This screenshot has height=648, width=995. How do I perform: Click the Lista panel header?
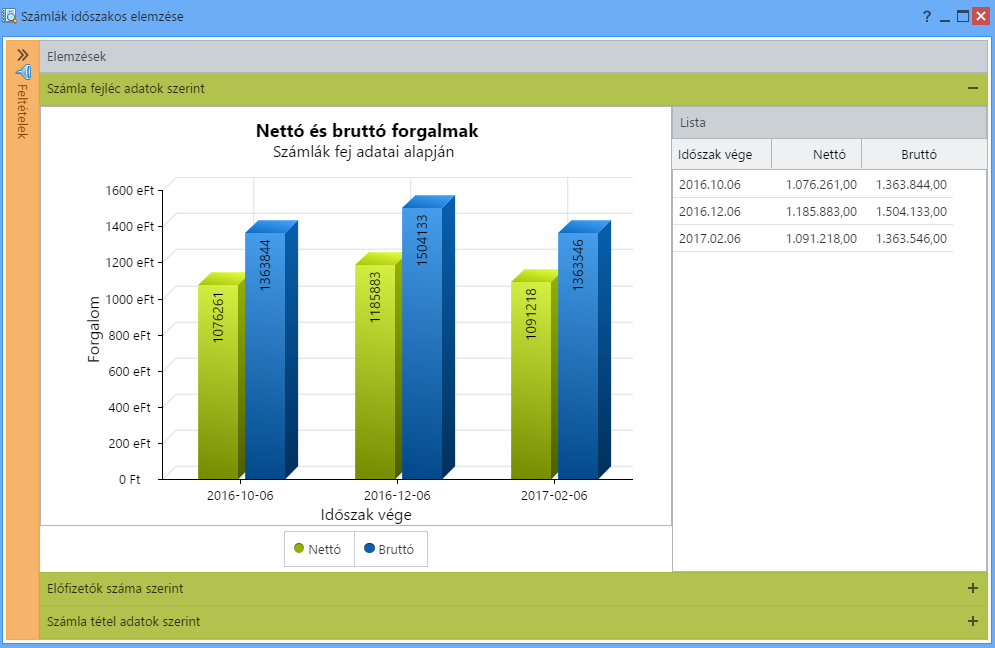pyautogui.click(x=829, y=122)
